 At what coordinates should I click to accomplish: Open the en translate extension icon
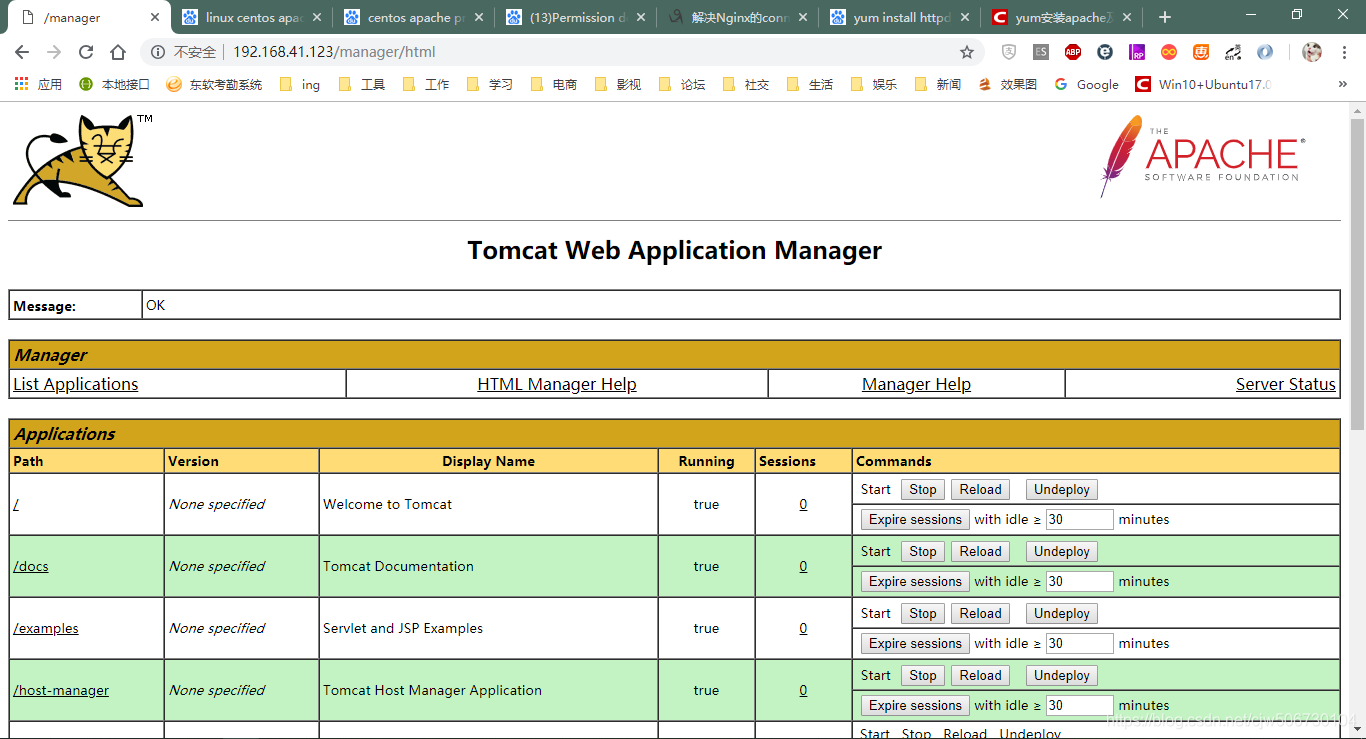[x=1233, y=52]
